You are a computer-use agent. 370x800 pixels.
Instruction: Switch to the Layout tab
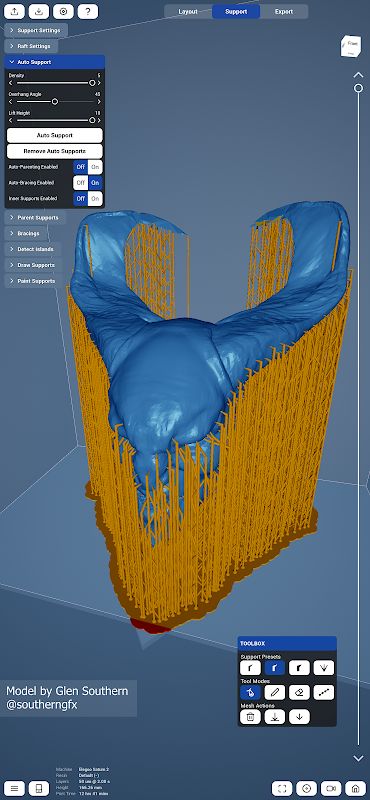coord(188,11)
